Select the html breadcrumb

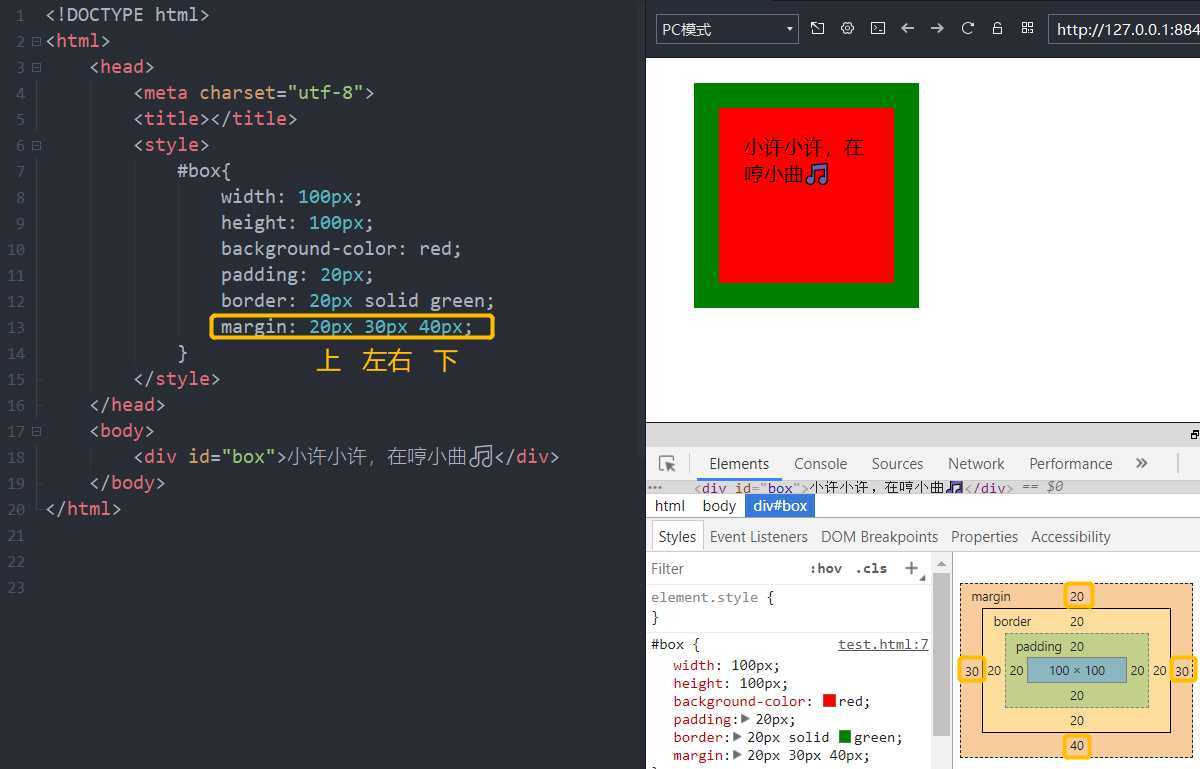[x=670, y=506]
